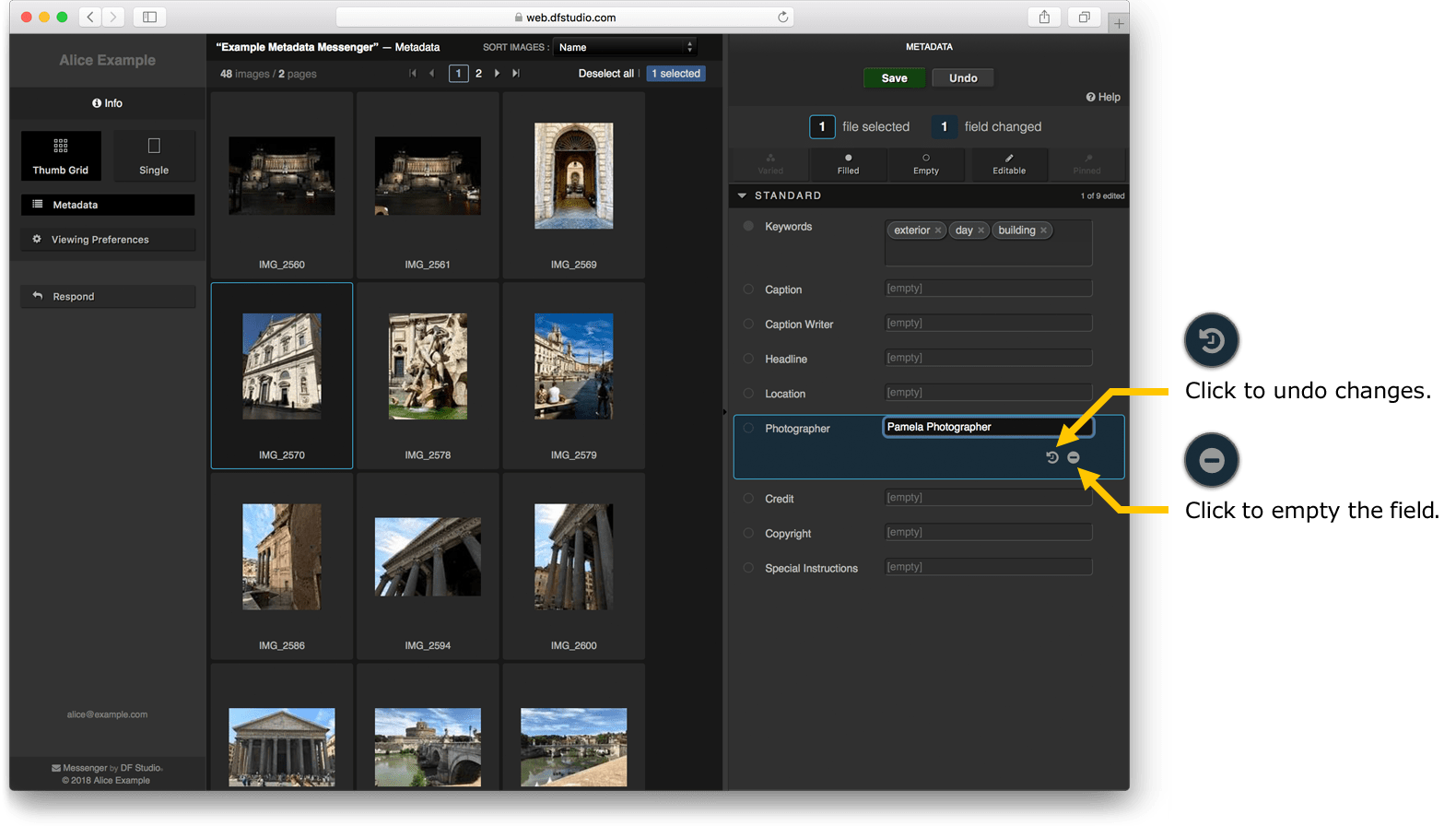Select thumbnail IMG_2579
Screen dimensions: 1456x826
(x=573, y=375)
